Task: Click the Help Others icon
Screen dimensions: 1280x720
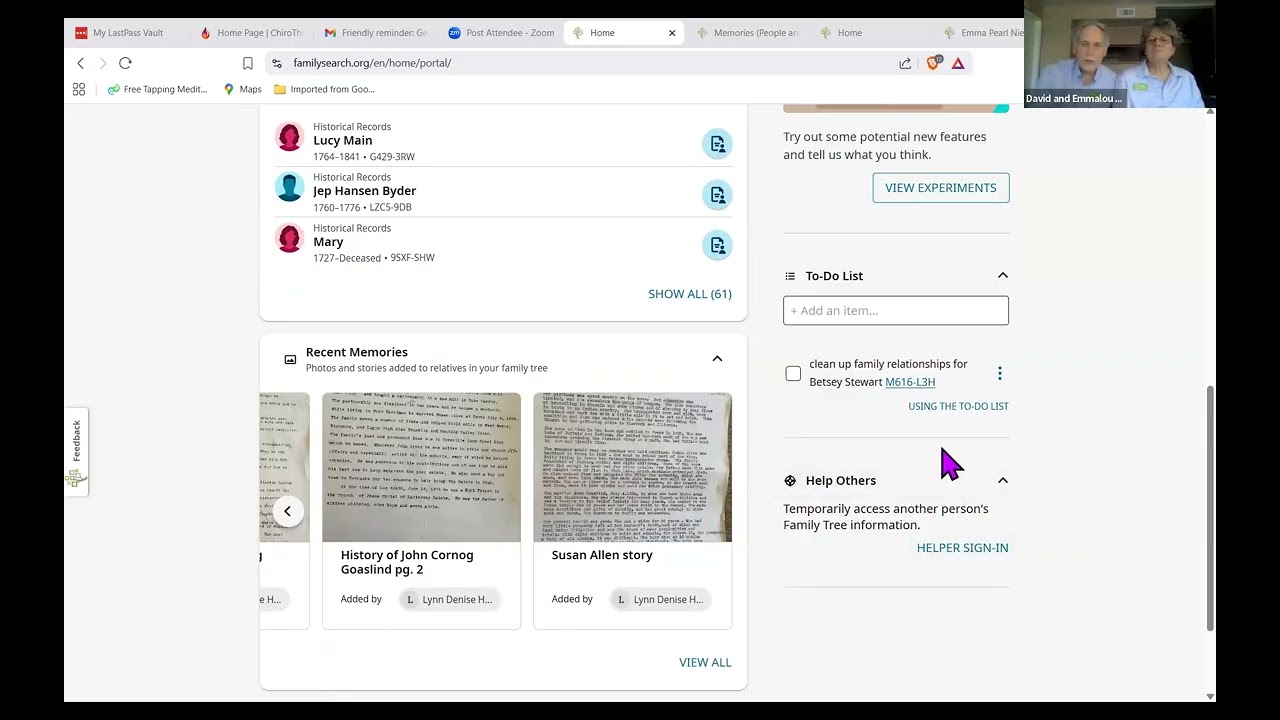Action: [x=790, y=481]
